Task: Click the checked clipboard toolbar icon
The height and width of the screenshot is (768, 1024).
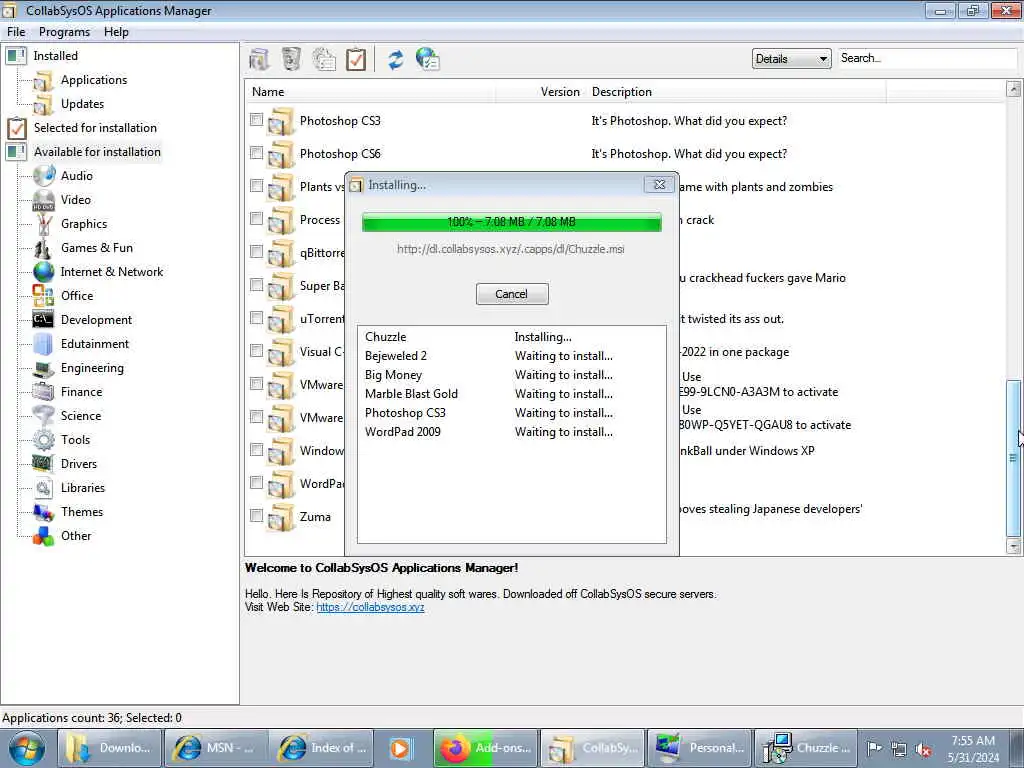Action: 356,59
